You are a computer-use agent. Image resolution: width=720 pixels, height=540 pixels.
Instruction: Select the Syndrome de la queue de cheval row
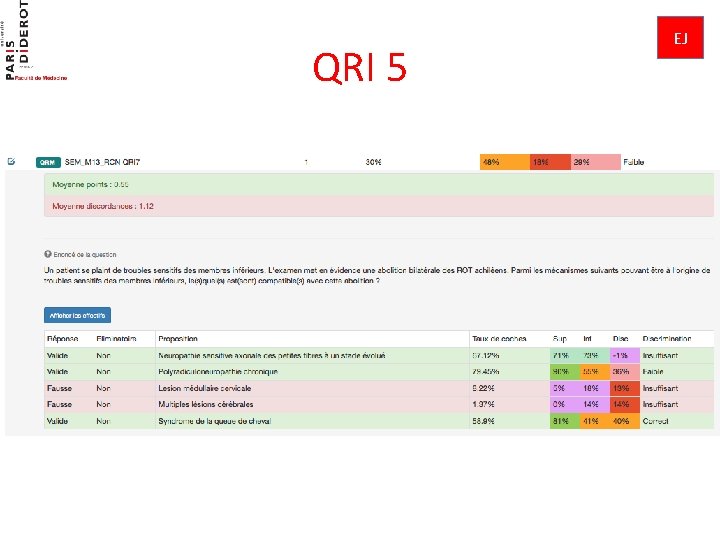click(x=379, y=421)
